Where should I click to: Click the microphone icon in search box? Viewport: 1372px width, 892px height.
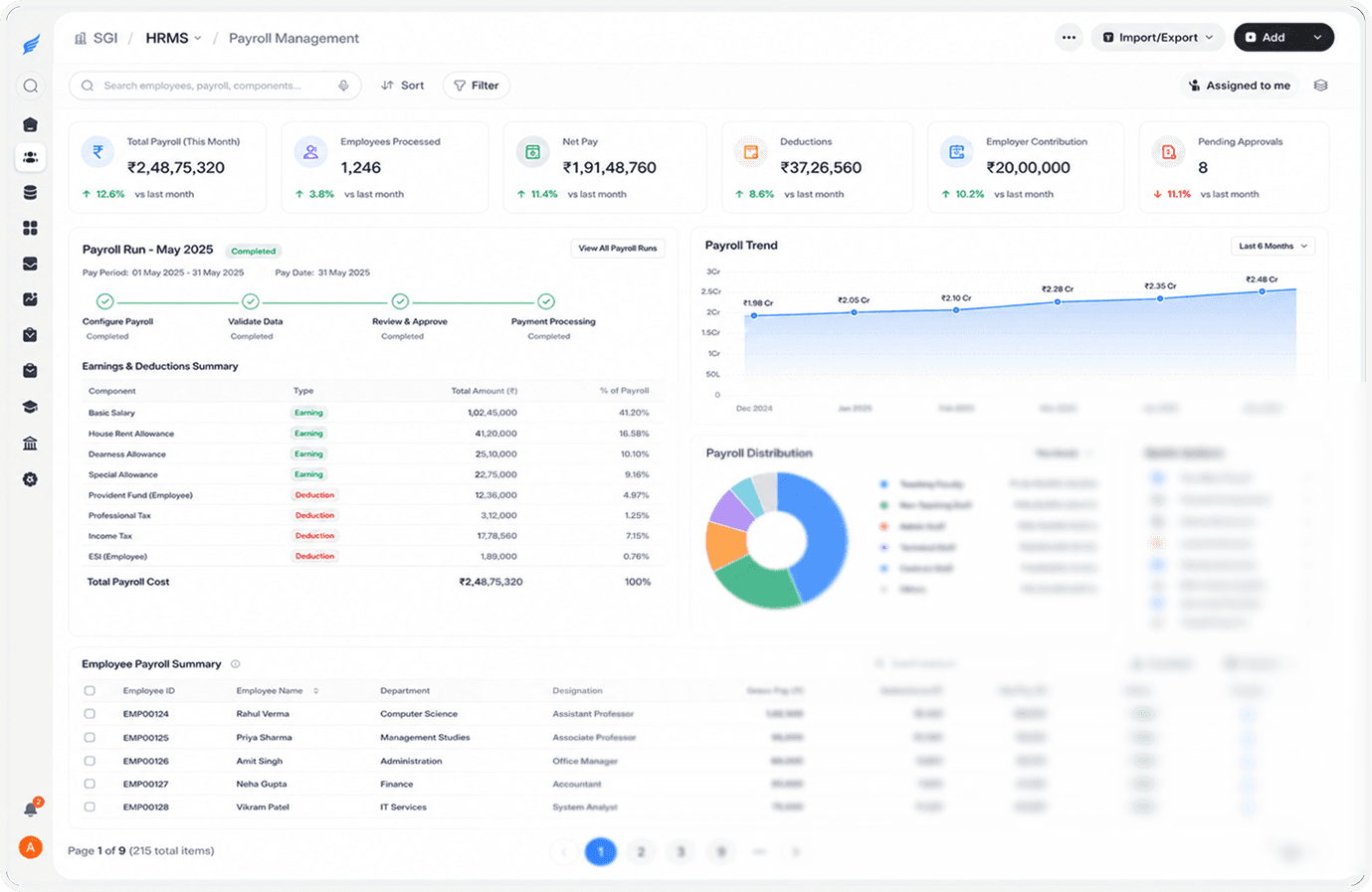tap(343, 86)
